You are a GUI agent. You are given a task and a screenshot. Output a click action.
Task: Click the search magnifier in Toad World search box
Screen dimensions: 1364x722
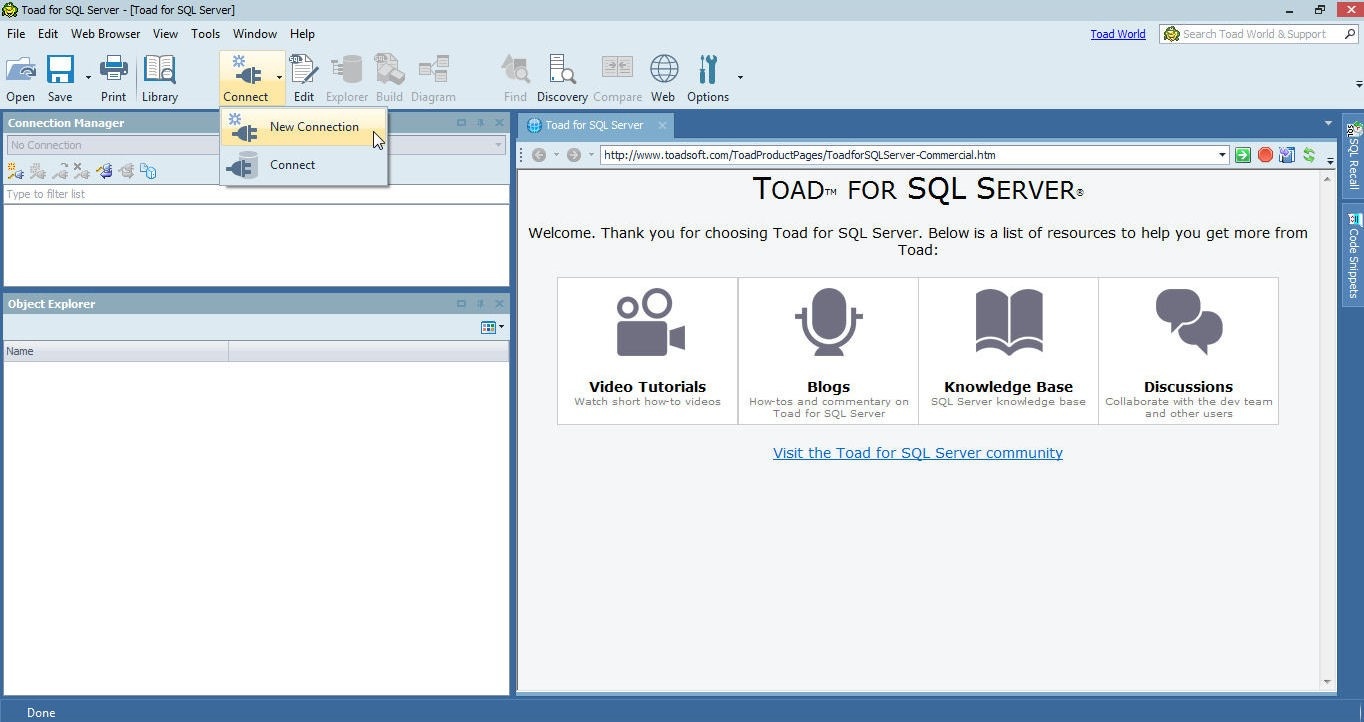pyautogui.click(x=1349, y=34)
